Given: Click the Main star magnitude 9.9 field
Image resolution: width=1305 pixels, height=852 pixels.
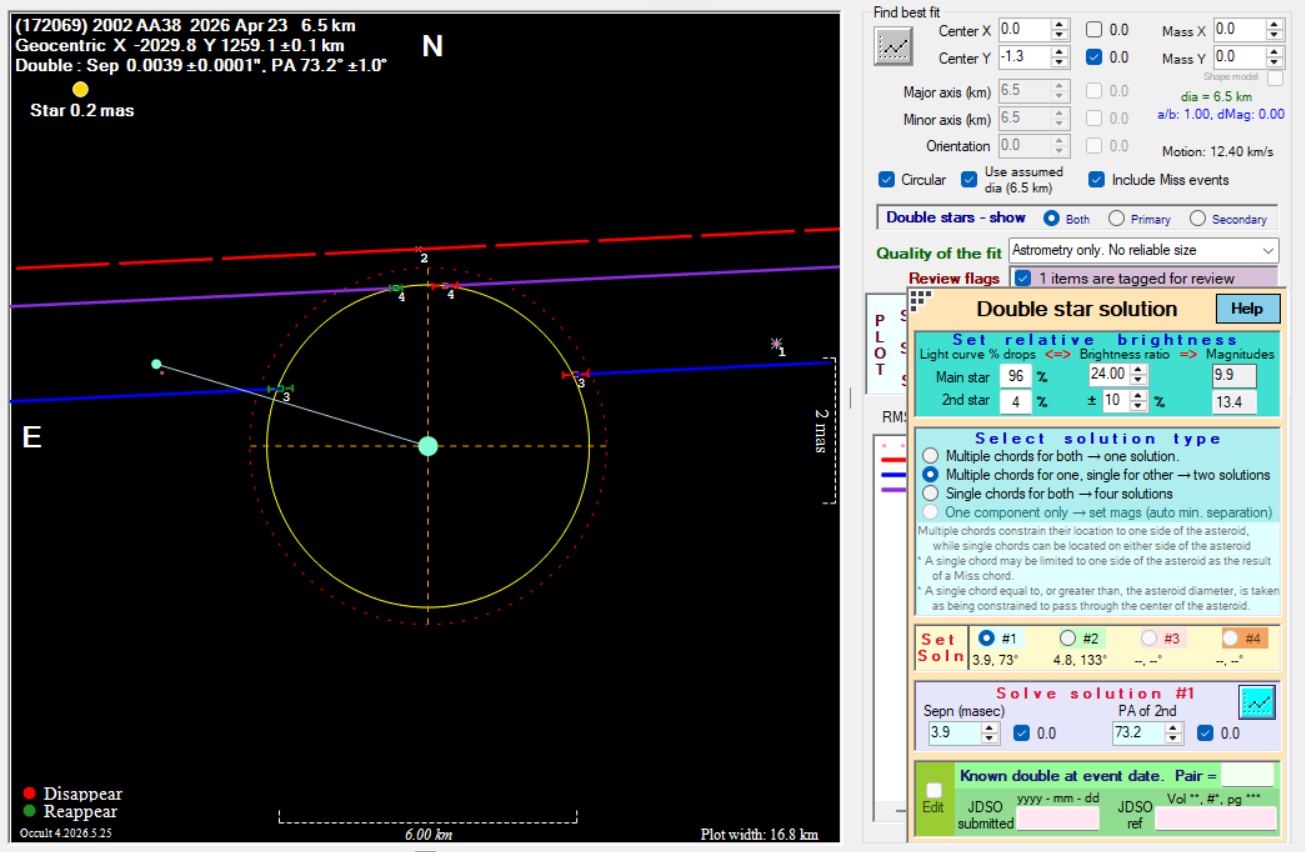Looking at the screenshot, I should tap(1234, 376).
